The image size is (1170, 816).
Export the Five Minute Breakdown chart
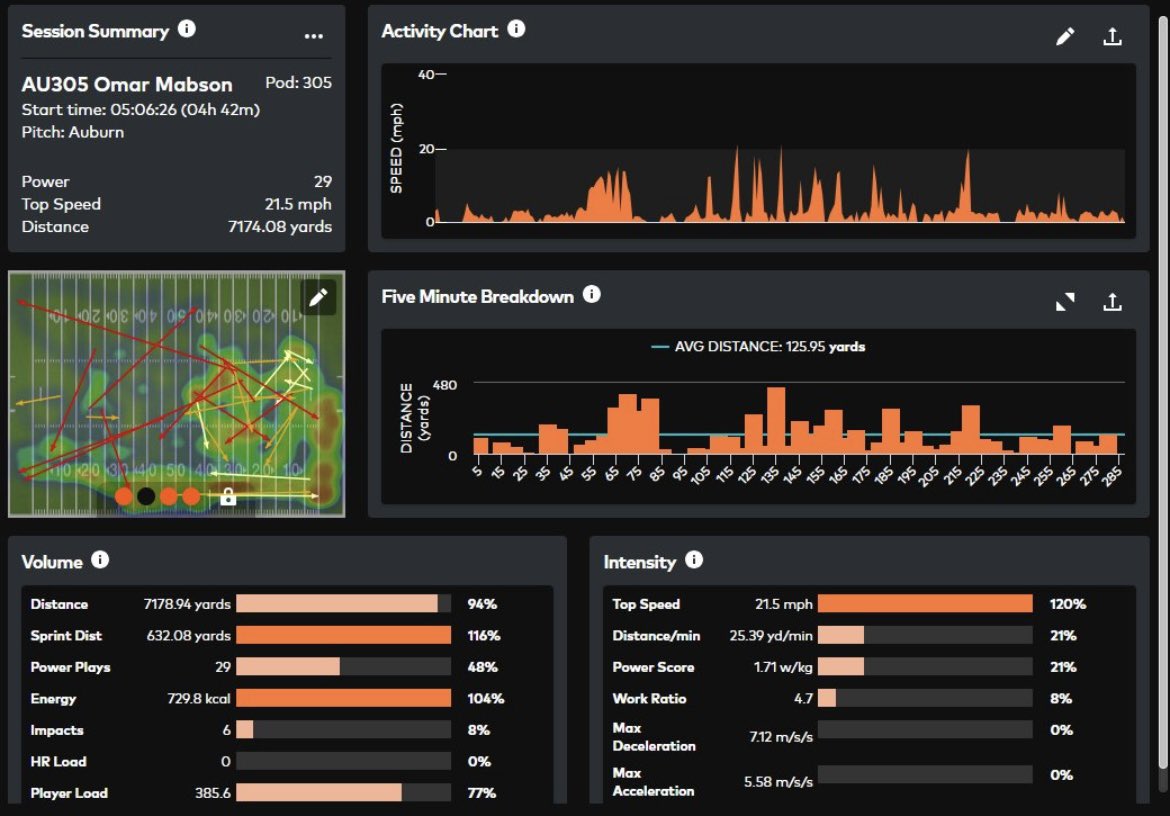point(1113,301)
